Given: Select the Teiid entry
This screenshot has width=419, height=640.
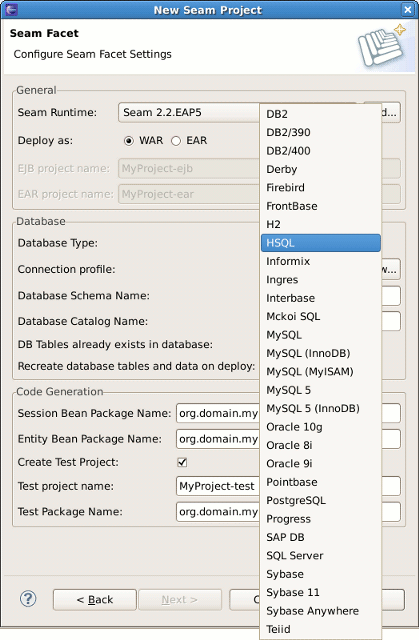Looking at the screenshot, I should (321, 629).
